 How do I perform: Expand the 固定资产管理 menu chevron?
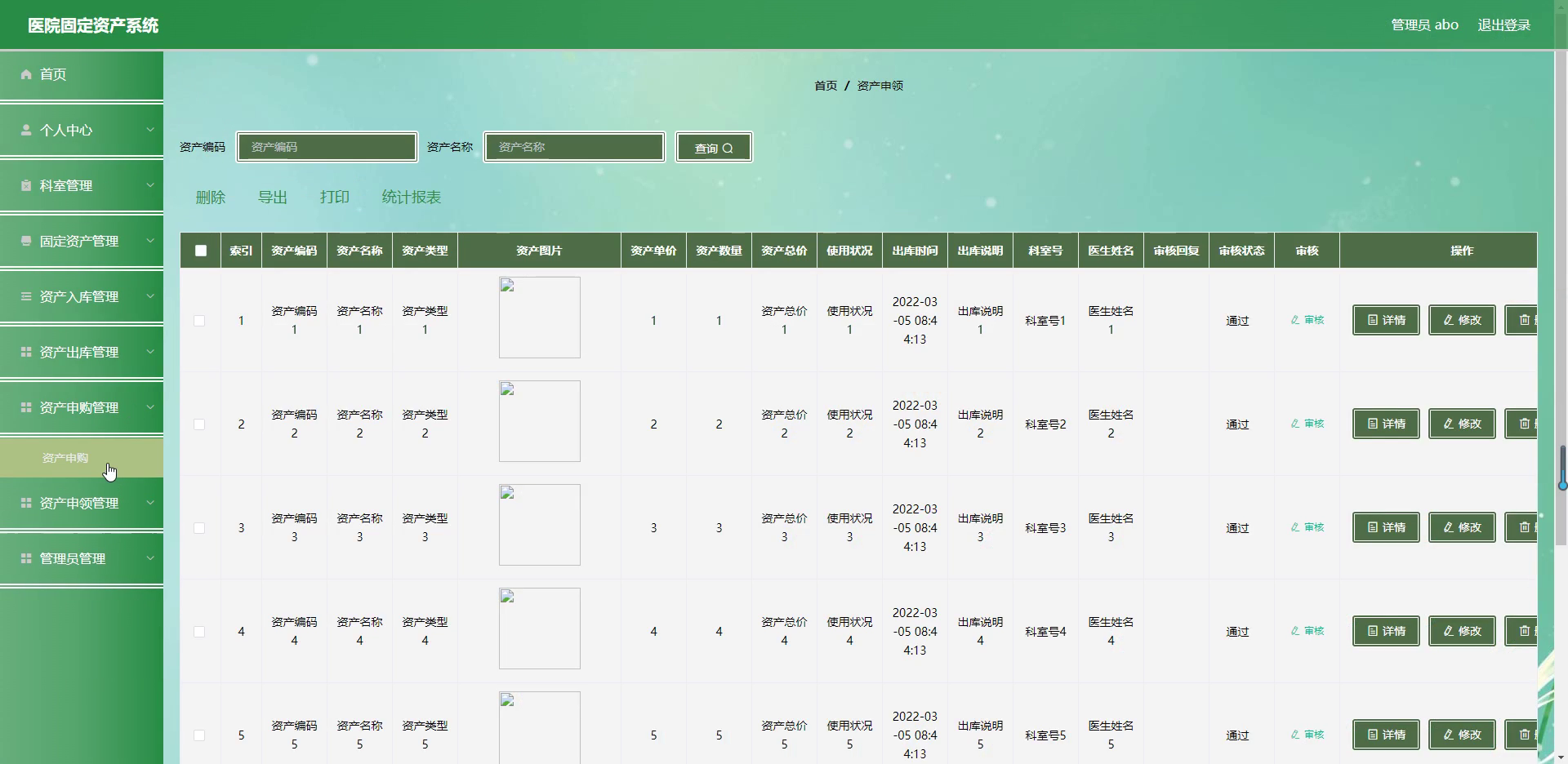pos(150,241)
